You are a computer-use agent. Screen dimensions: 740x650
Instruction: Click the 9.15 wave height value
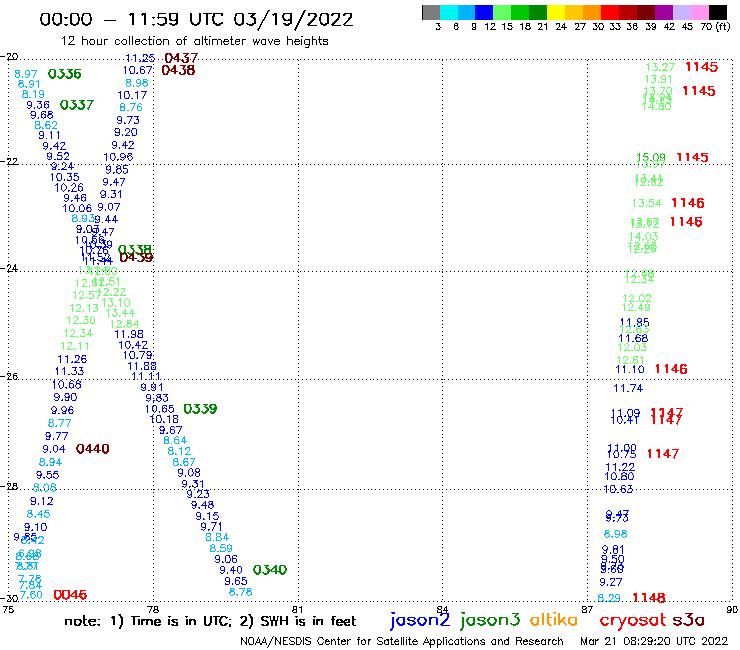(x=207, y=516)
